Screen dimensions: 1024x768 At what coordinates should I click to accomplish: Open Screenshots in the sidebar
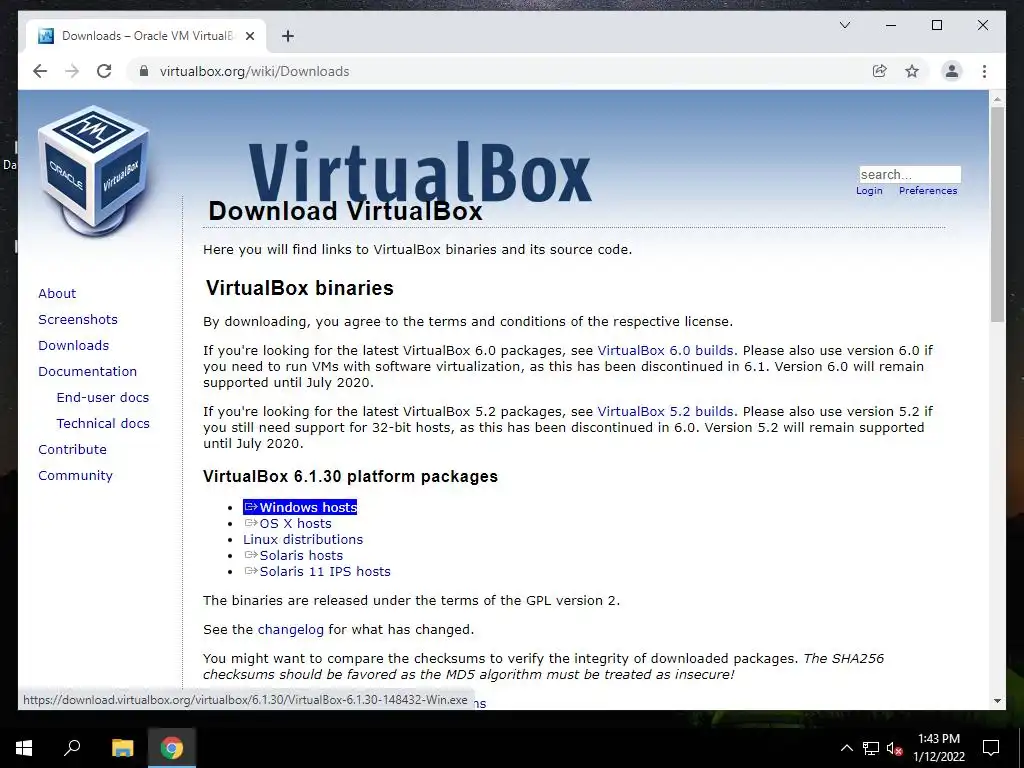click(78, 319)
